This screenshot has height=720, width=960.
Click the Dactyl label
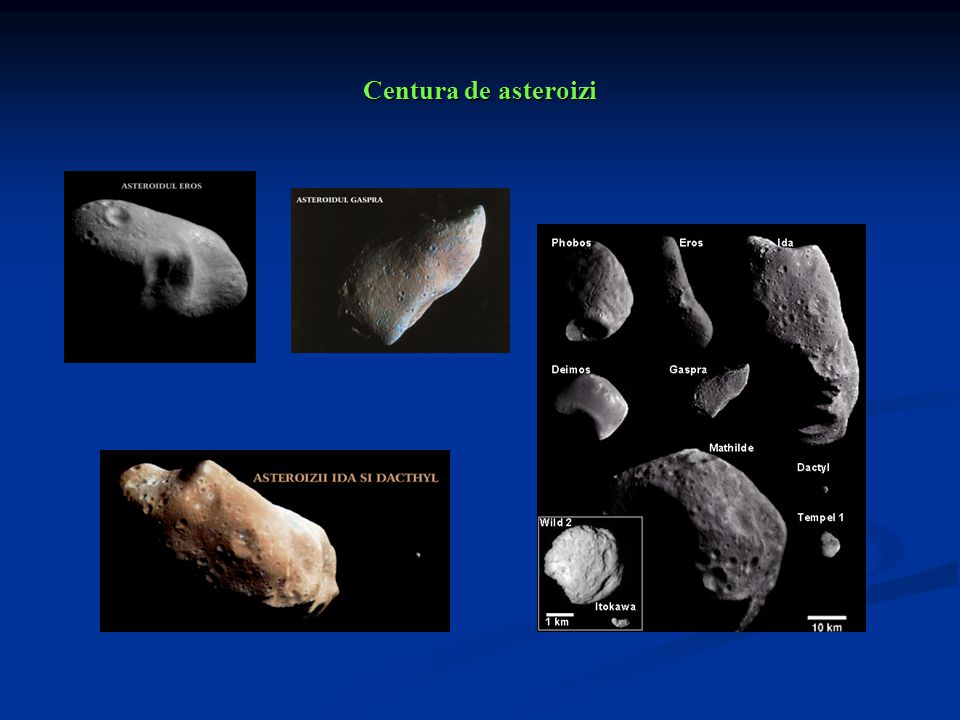click(x=813, y=467)
